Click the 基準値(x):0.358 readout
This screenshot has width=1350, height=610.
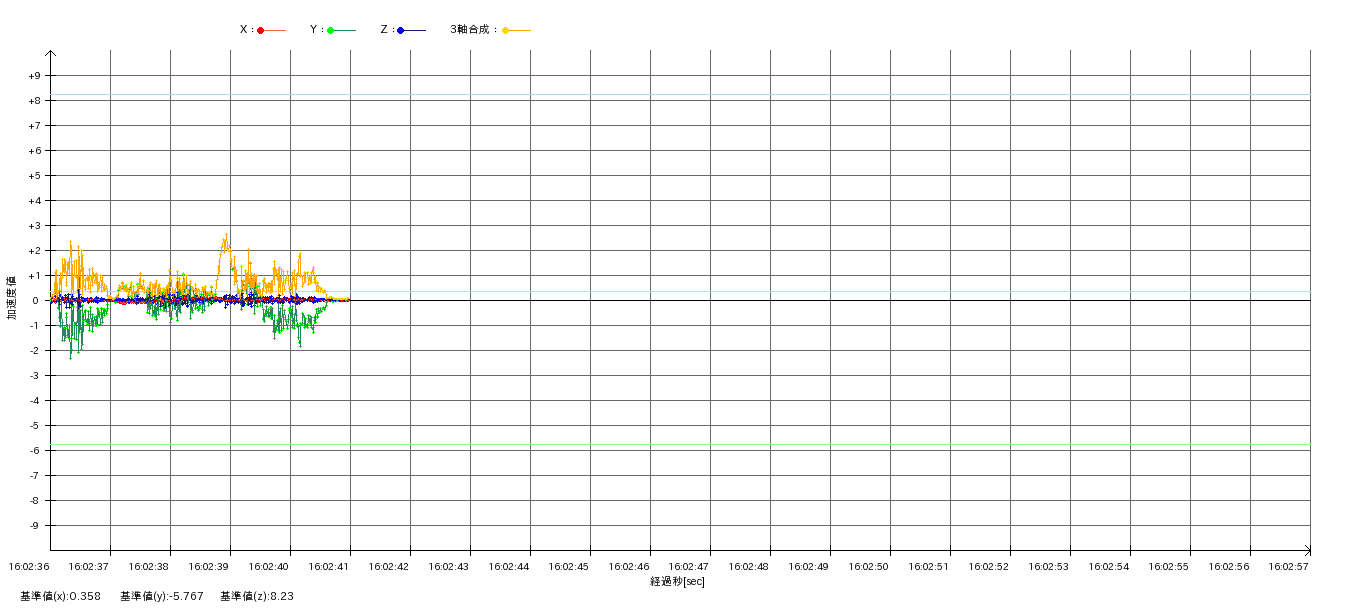point(60,596)
